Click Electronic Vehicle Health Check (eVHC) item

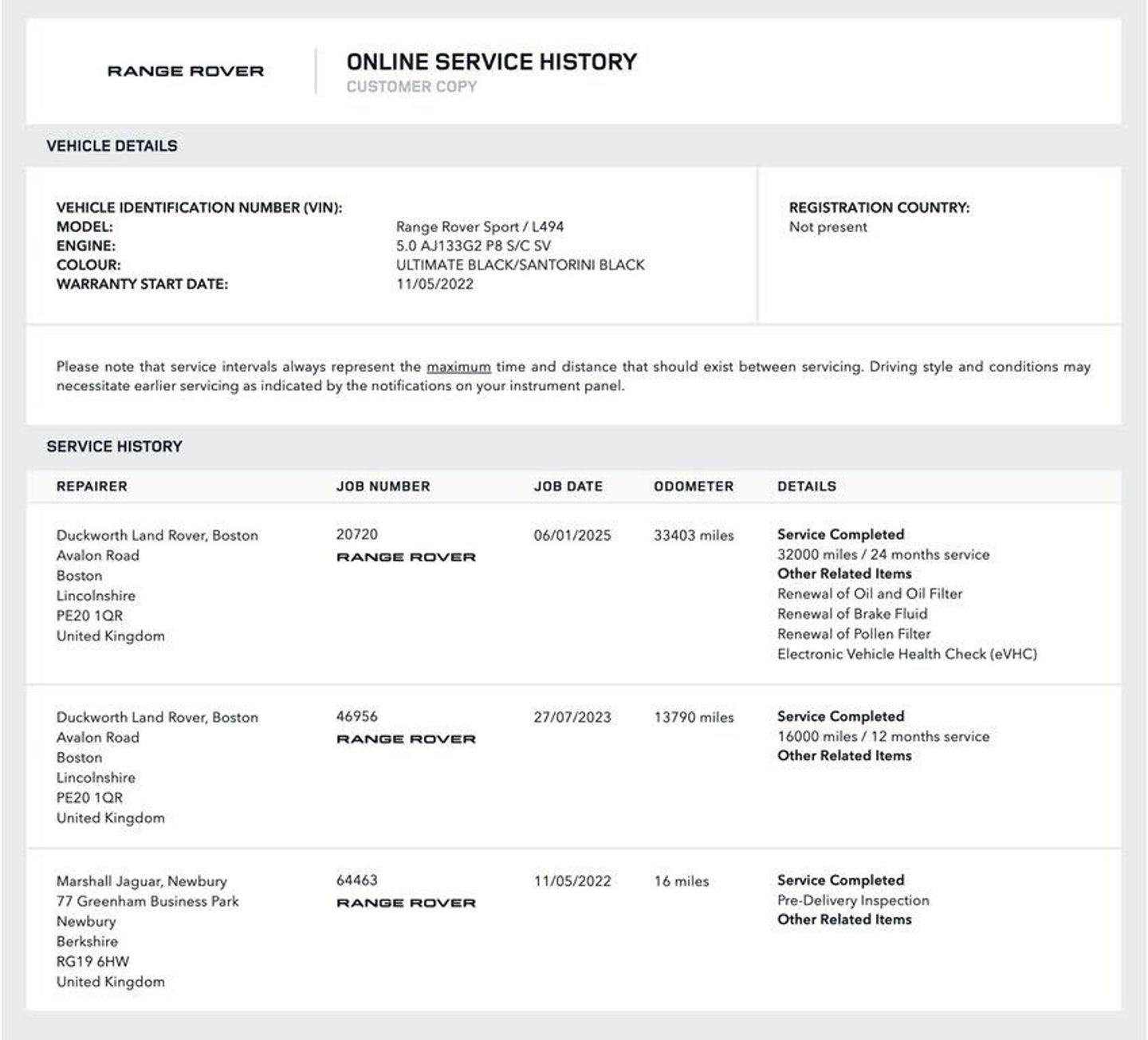907,654
